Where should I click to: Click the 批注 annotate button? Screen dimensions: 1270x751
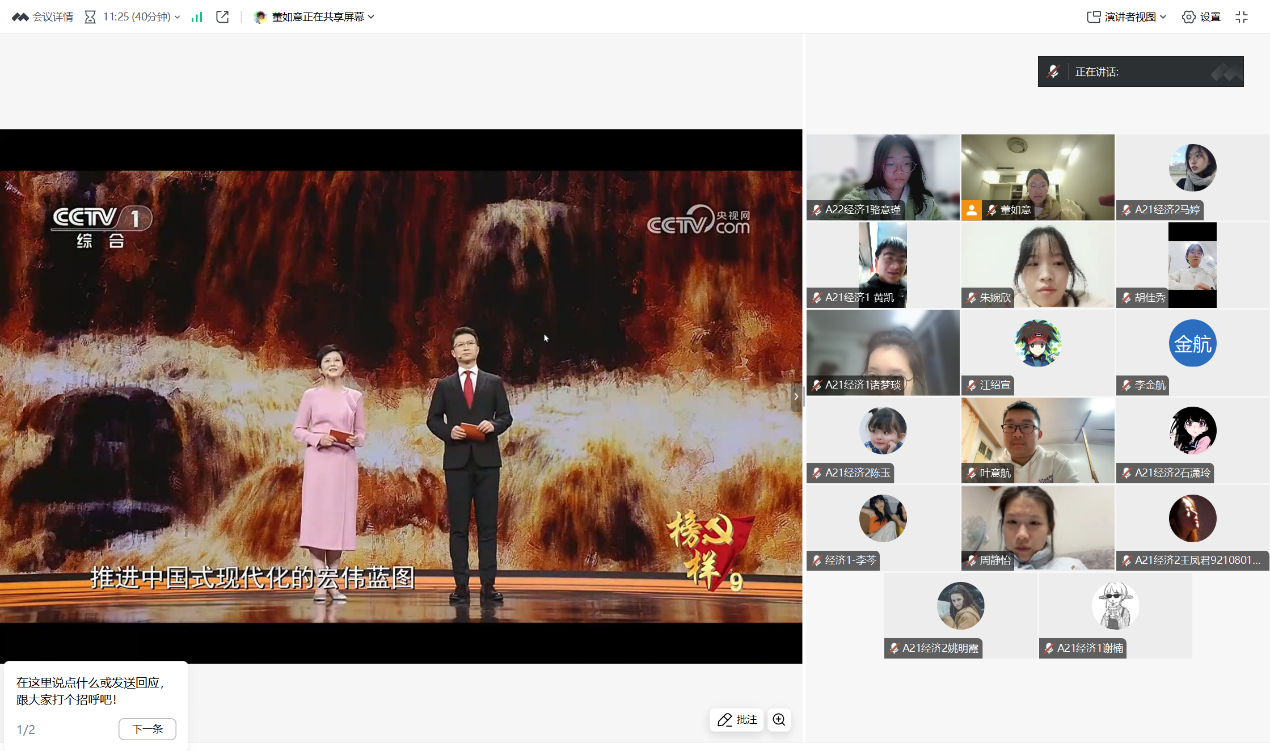click(x=737, y=720)
